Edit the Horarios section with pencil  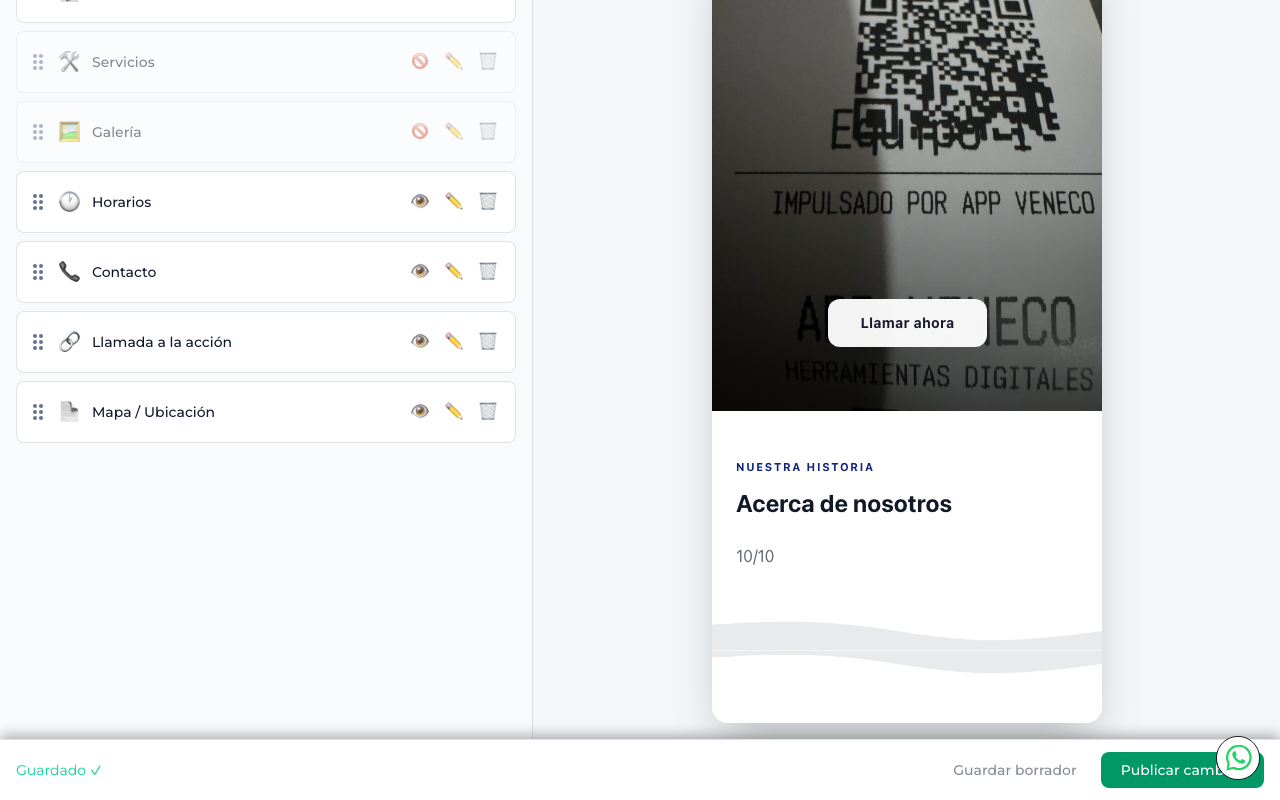pos(454,201)
